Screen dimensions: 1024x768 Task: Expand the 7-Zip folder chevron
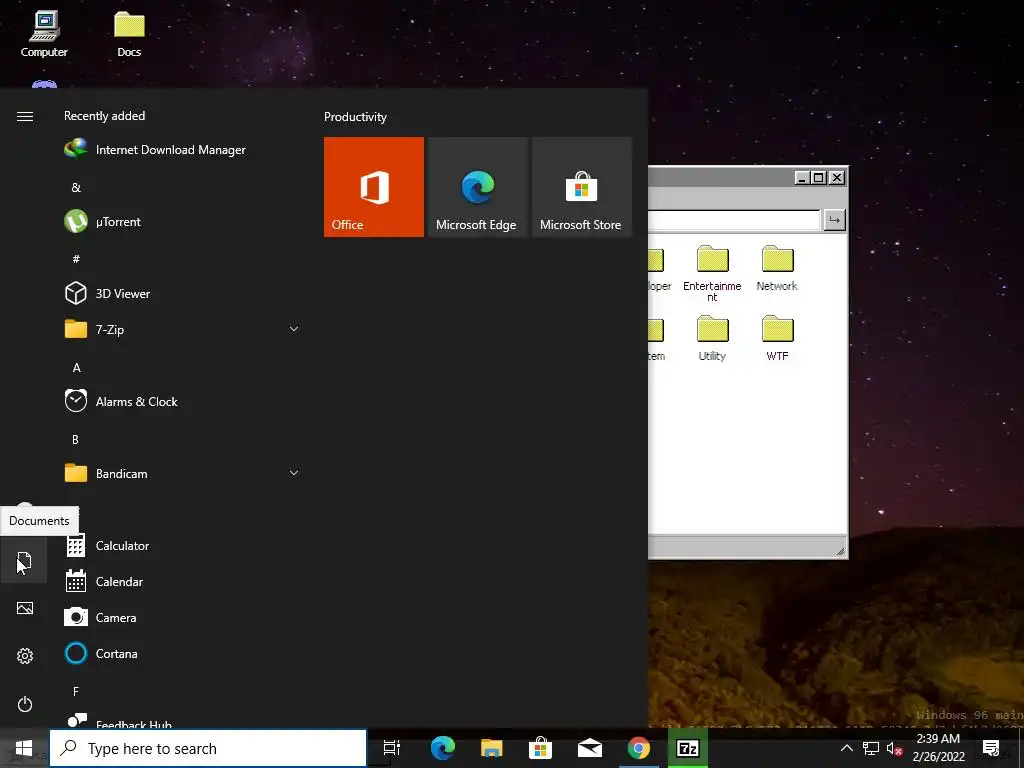tap(294, 329)
